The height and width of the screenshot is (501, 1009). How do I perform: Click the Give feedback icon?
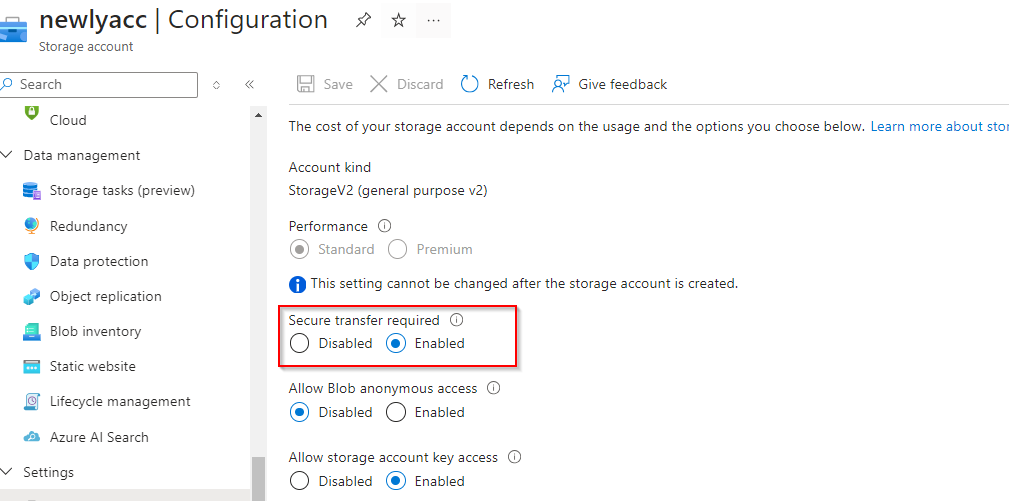[x=561, y=84]
